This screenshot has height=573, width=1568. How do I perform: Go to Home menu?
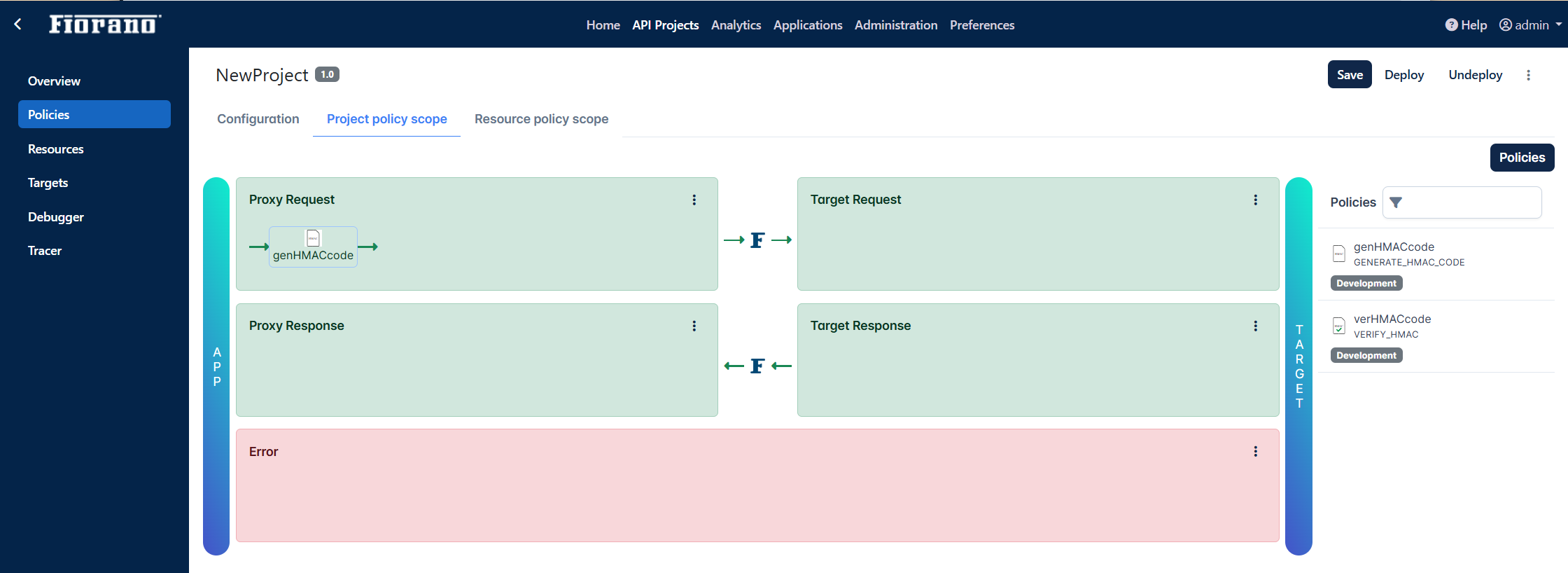[x=603, y=25]
